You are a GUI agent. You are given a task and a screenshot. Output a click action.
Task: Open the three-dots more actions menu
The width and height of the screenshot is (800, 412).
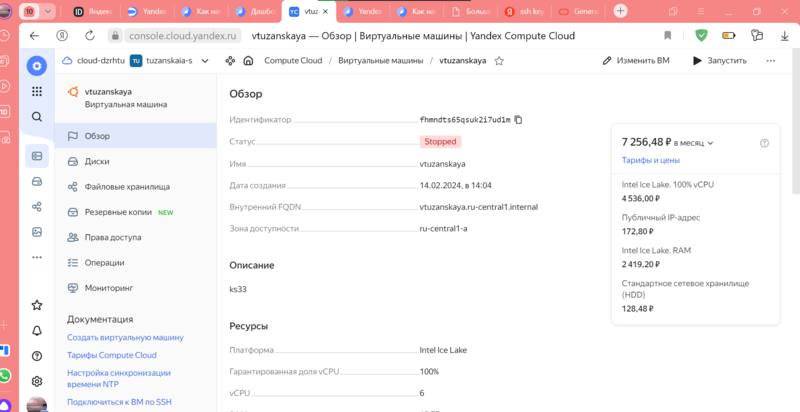[770, 61]
